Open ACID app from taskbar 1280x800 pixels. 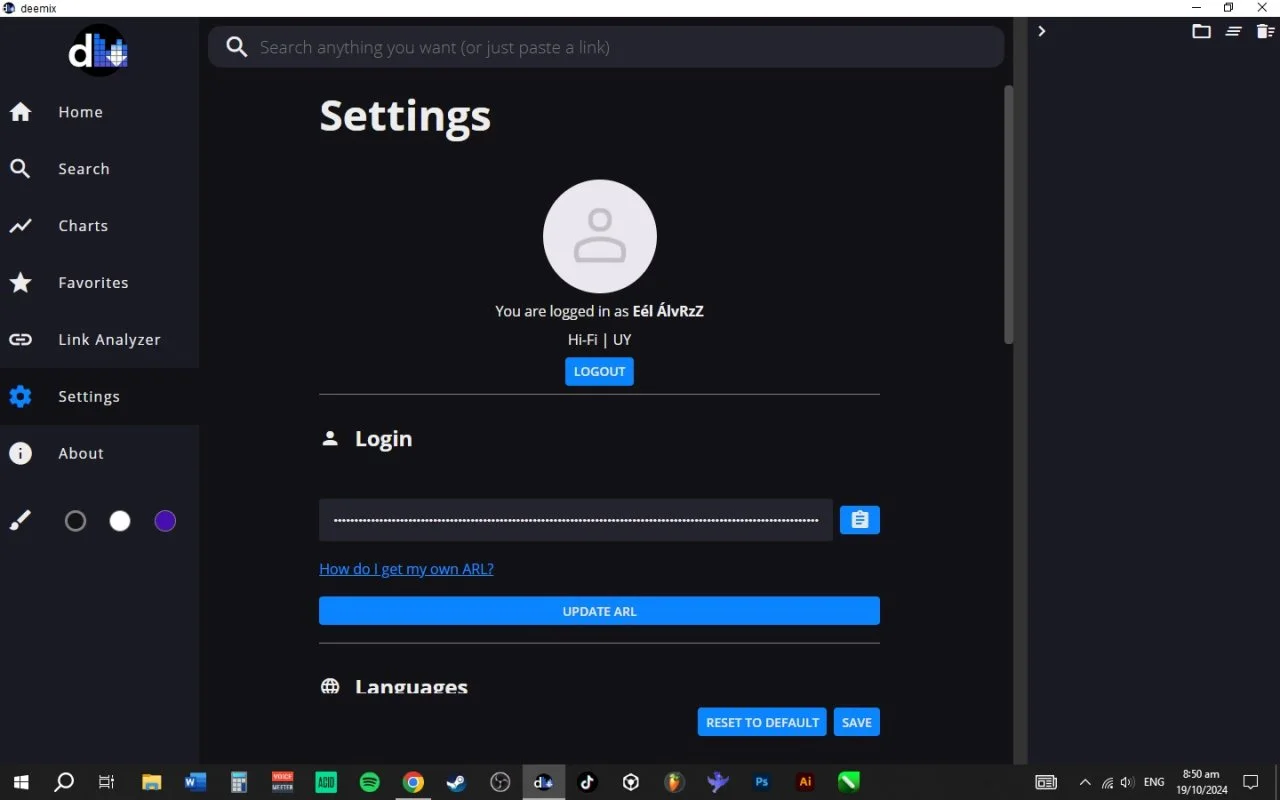point(326,782)
